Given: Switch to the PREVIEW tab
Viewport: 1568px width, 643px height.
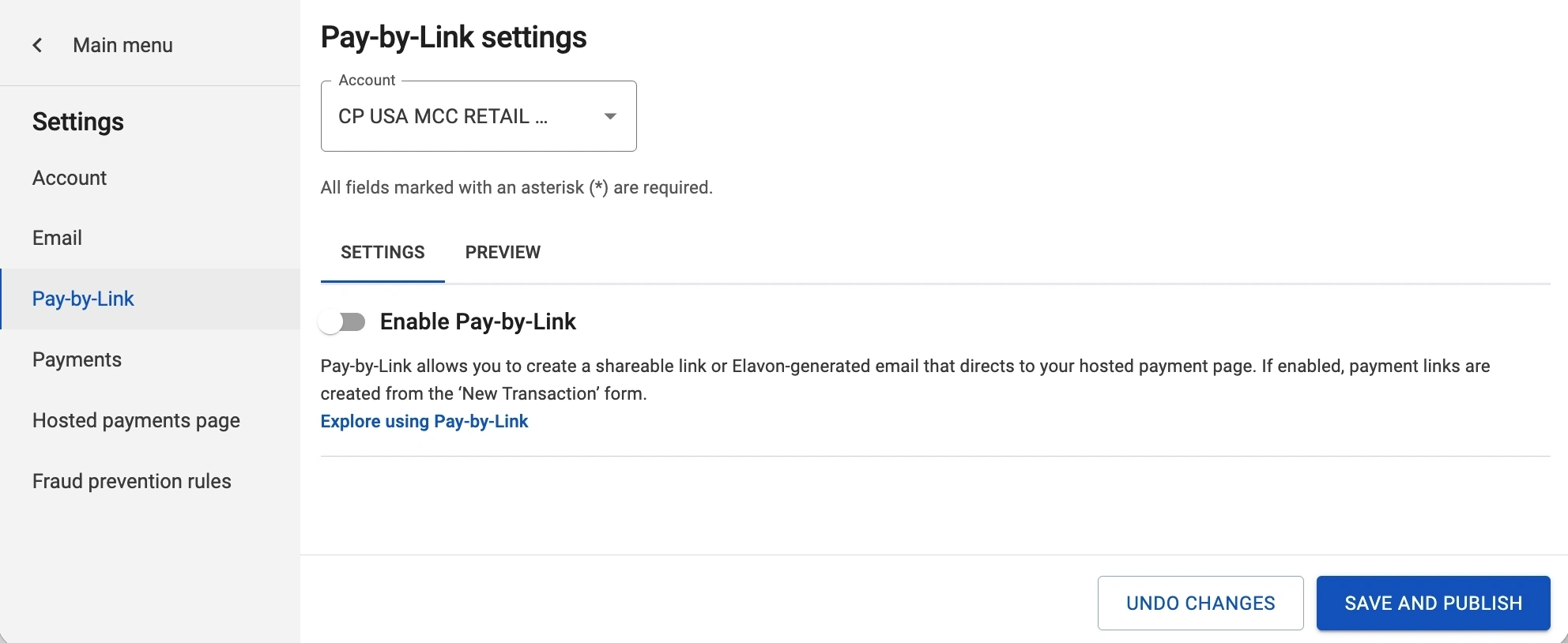Looking at the screenshot, I should coord(503,252).
